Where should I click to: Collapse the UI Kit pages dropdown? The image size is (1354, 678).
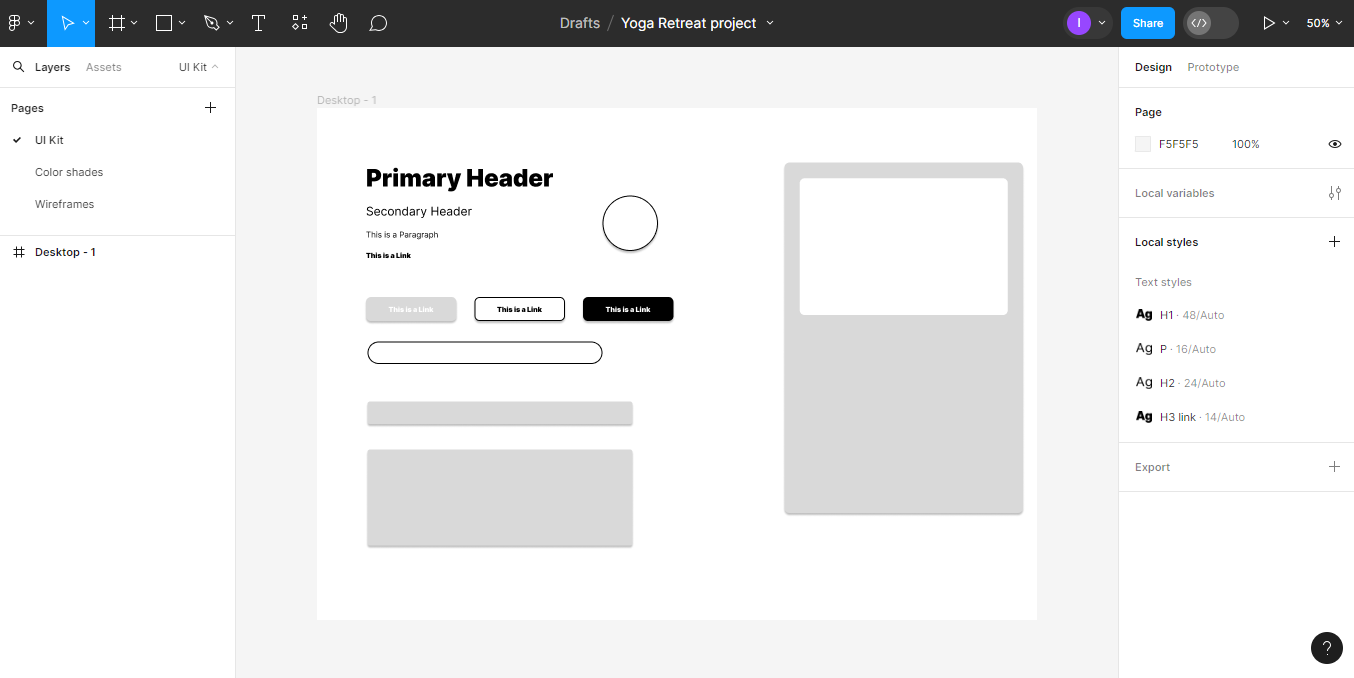[199, 67]
